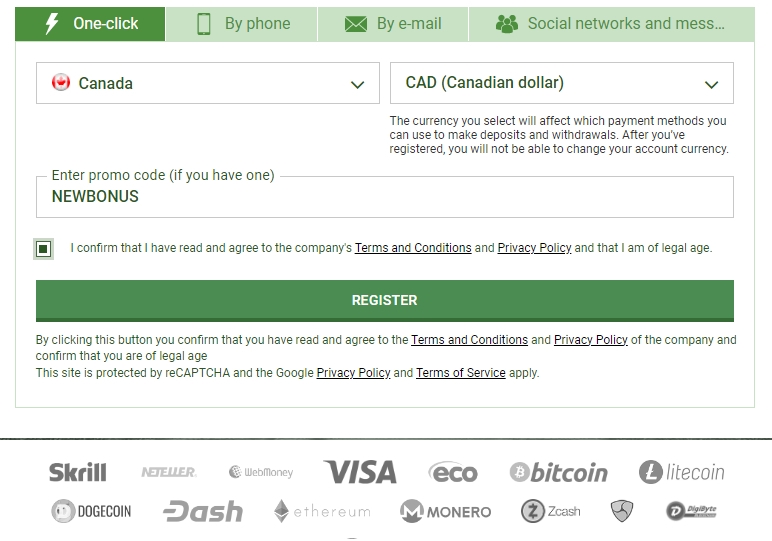The image size is (772, 541).
Task: Click the Dash cryptocurrency logo
Action: coord(203,511)
